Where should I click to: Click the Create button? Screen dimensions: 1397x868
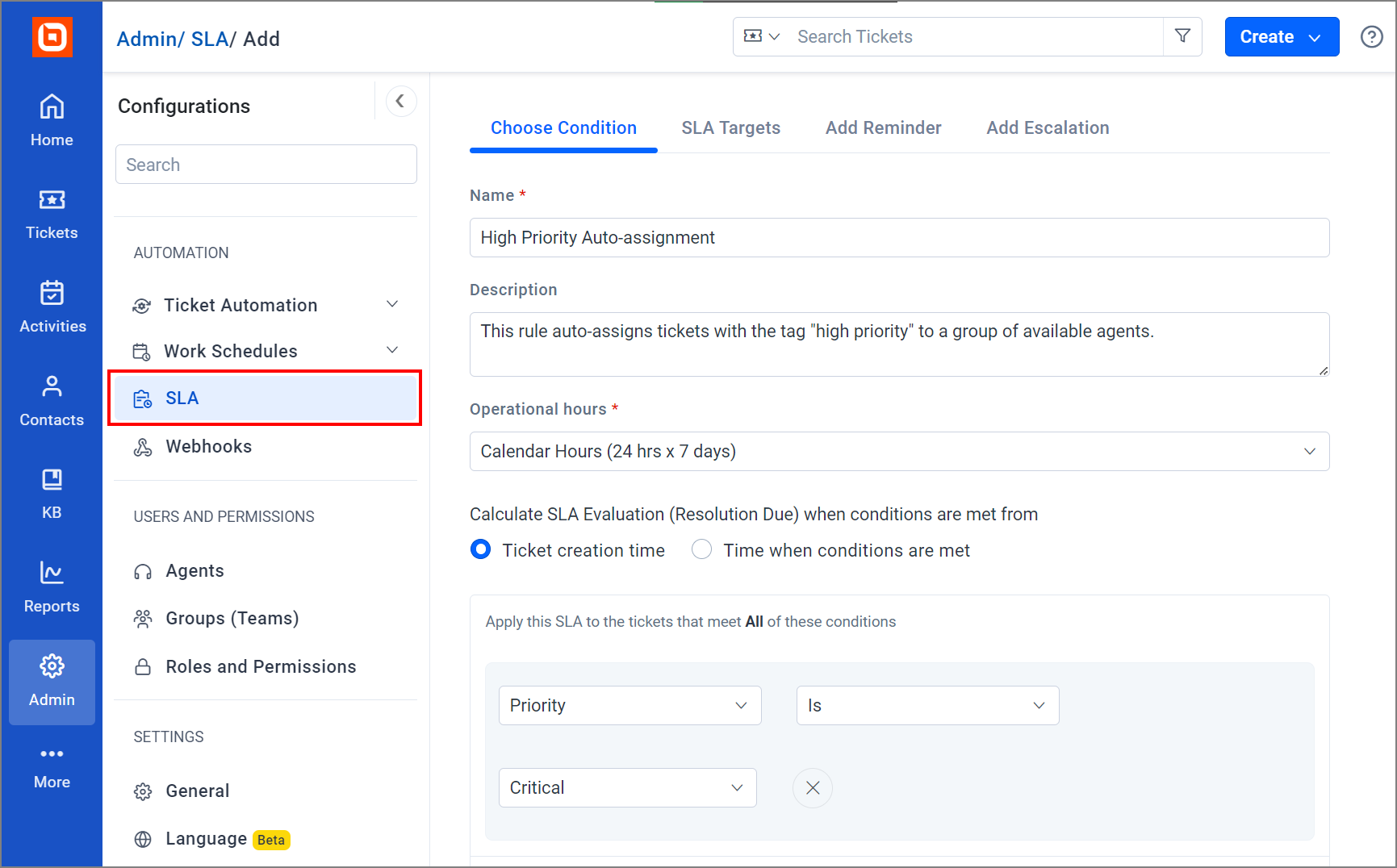click(1281, 36)
